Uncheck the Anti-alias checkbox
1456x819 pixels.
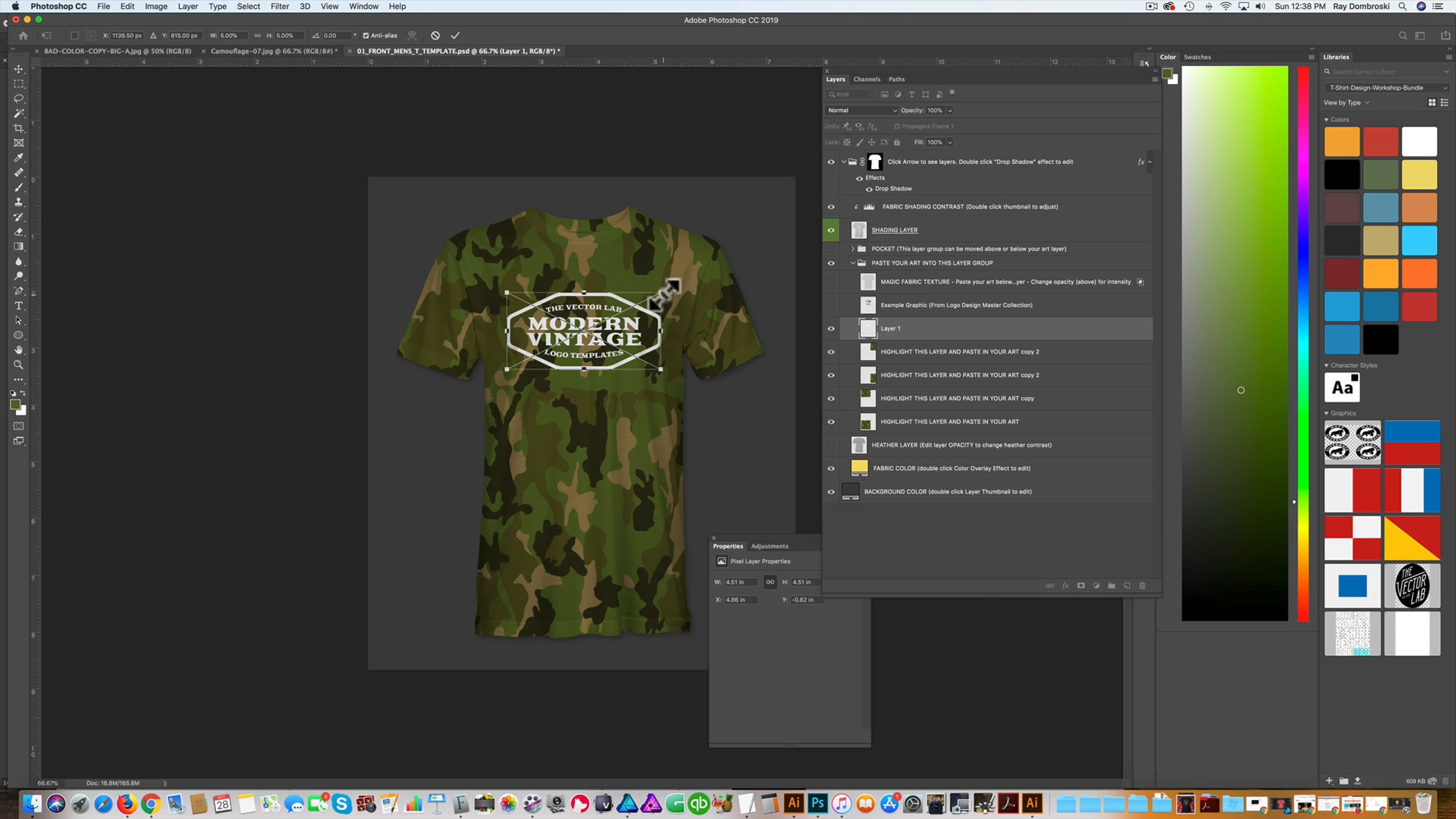[x=366, y=36]
